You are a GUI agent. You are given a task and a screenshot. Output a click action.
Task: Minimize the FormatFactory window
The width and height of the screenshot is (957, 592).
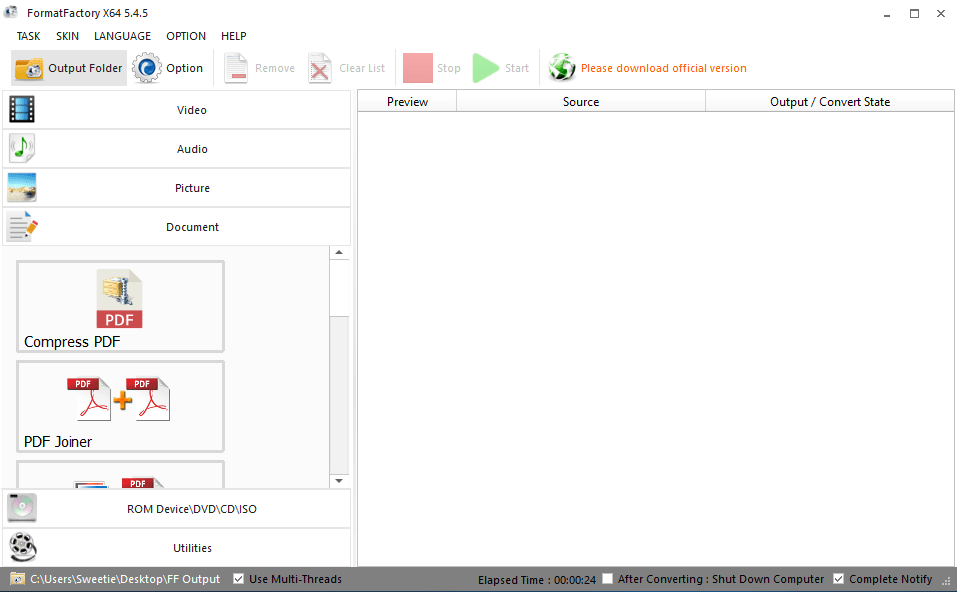[x=887, y=13]
